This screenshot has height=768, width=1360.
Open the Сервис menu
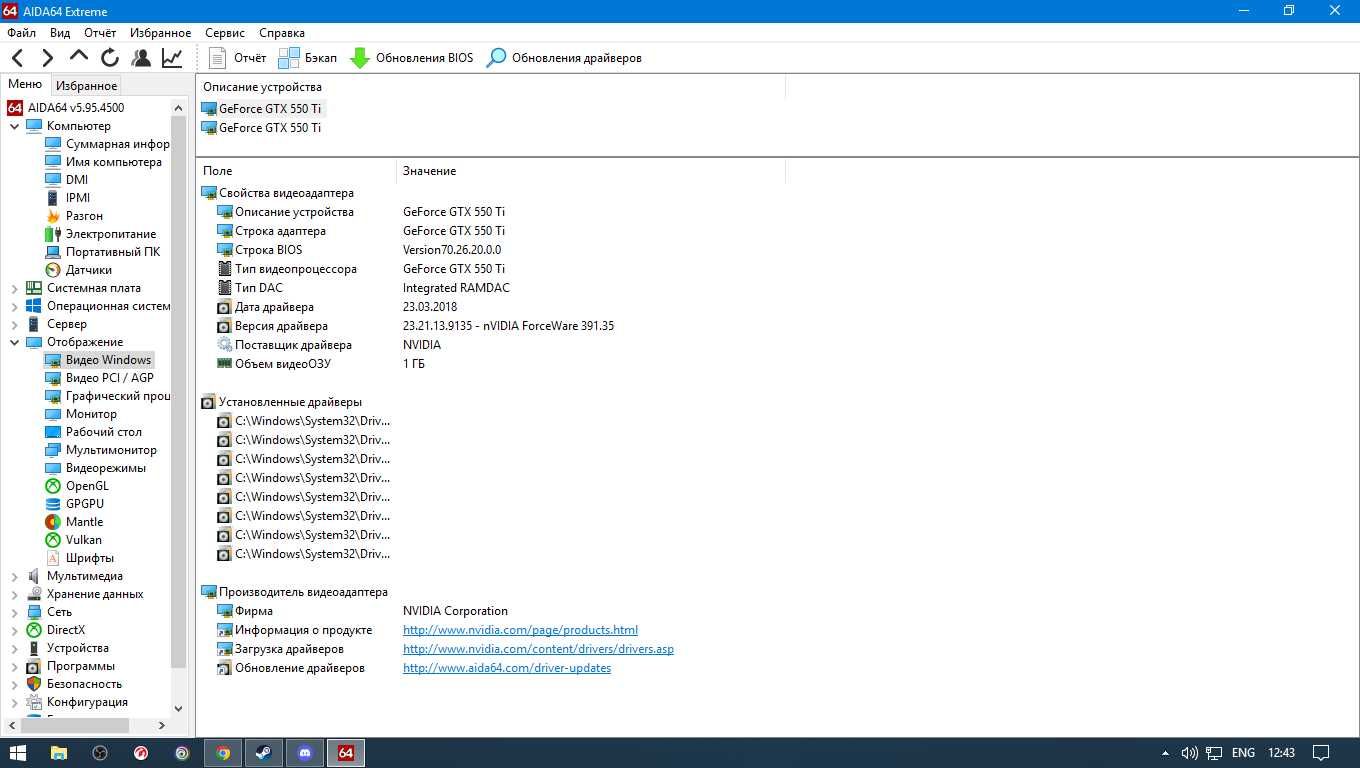(x=225, y=33)
